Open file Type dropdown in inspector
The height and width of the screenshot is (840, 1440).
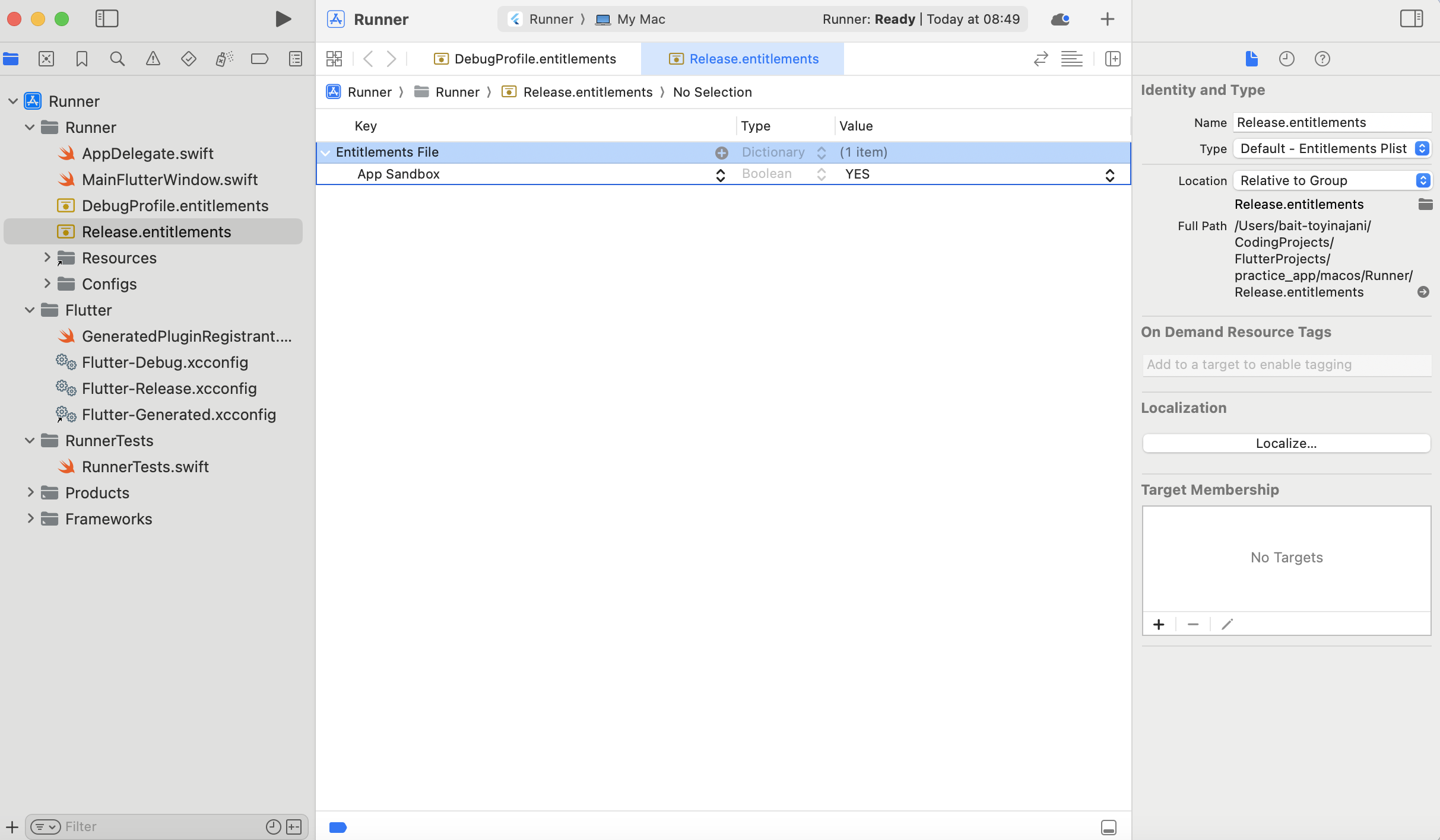pos(1332,148)
